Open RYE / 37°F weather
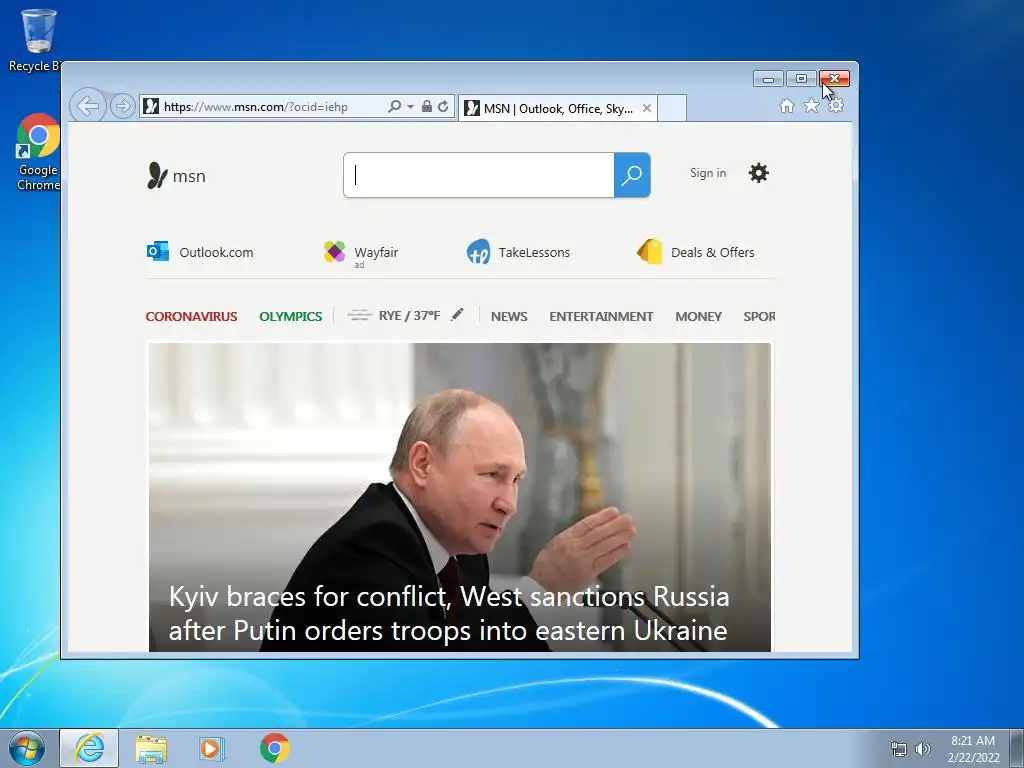 click(x=409, y=316)
